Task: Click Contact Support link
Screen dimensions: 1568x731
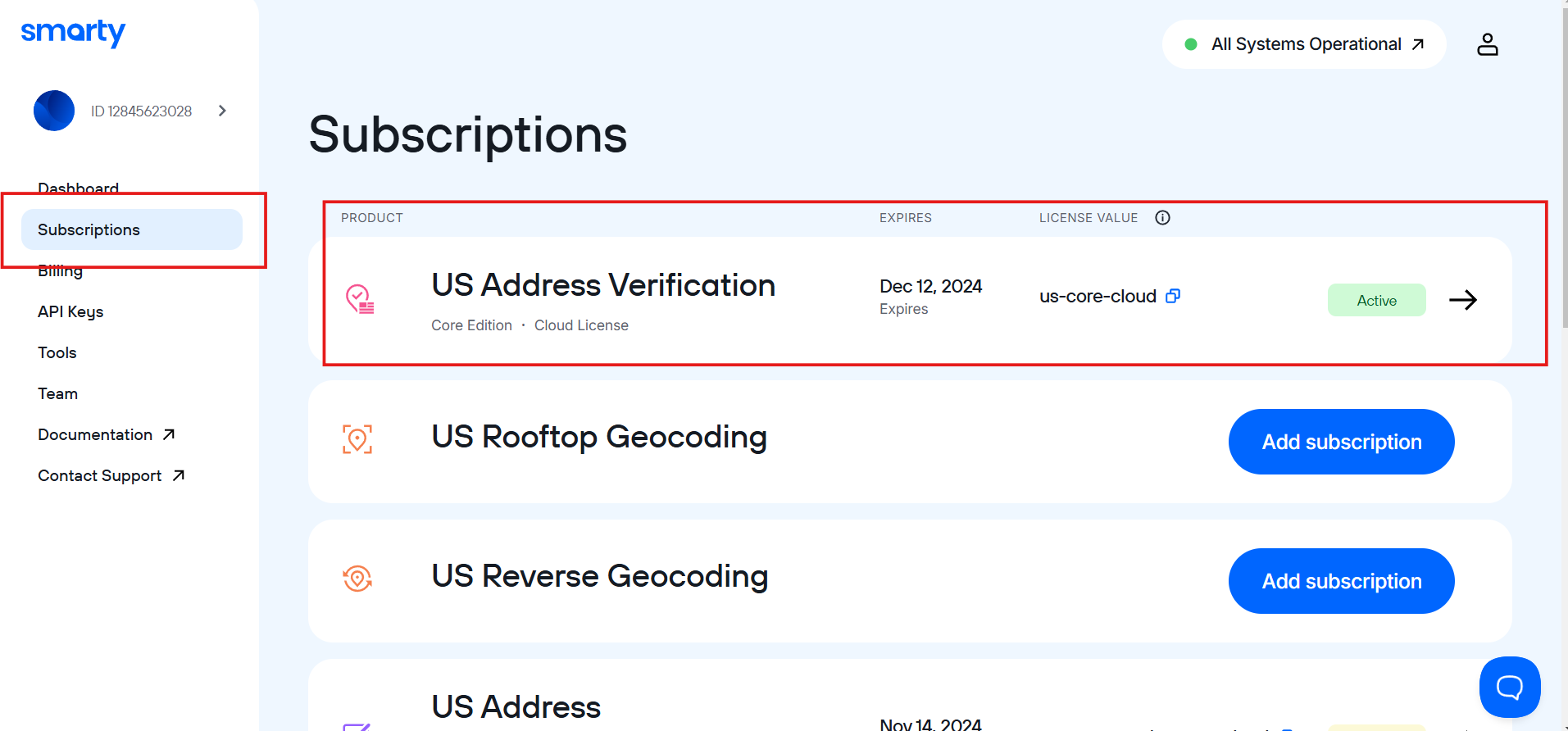Action: [111, 475]
